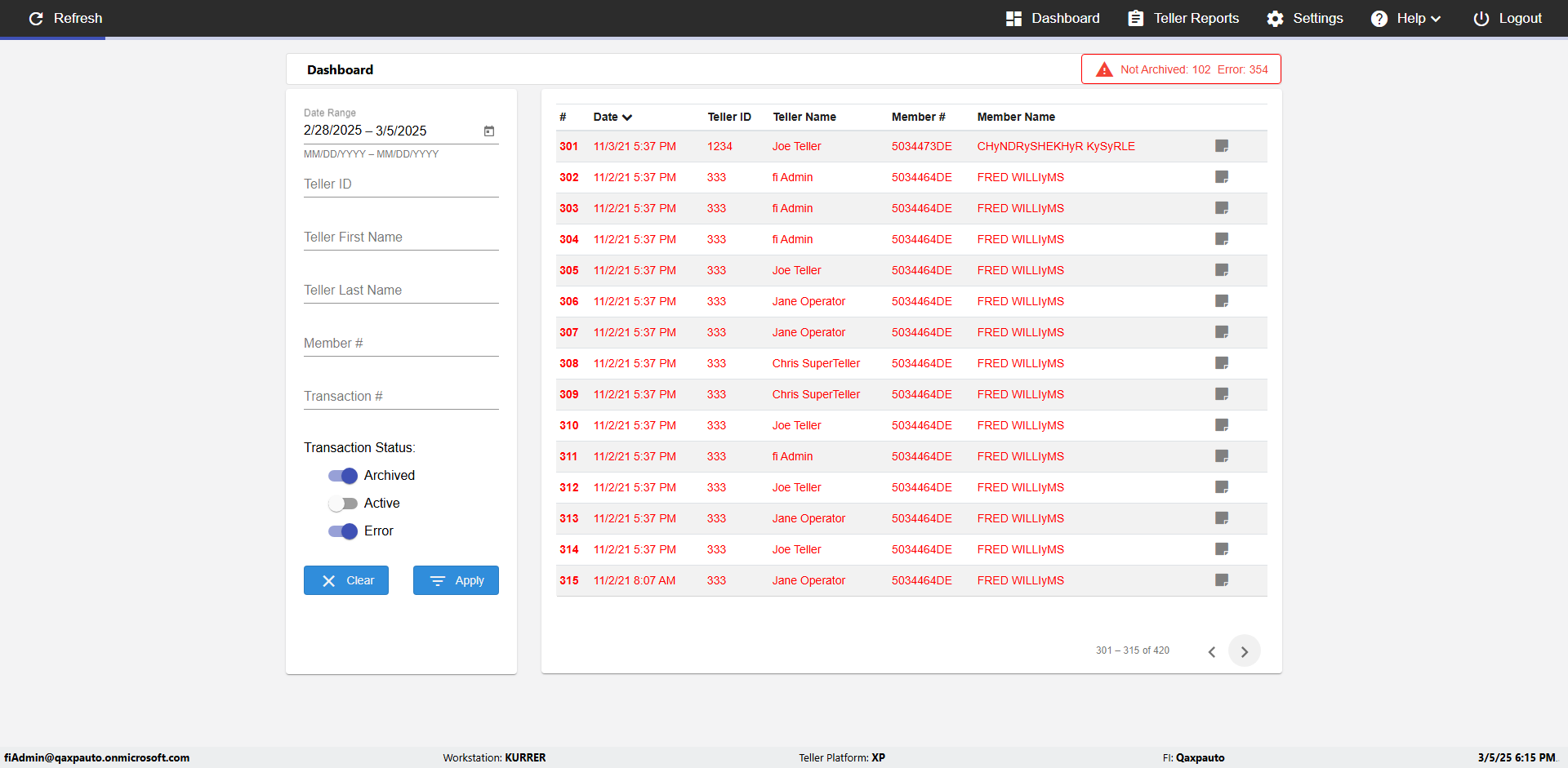Click the red warning triangle icon
This screenshot has width=1568, height=768.
[1104, 69]
